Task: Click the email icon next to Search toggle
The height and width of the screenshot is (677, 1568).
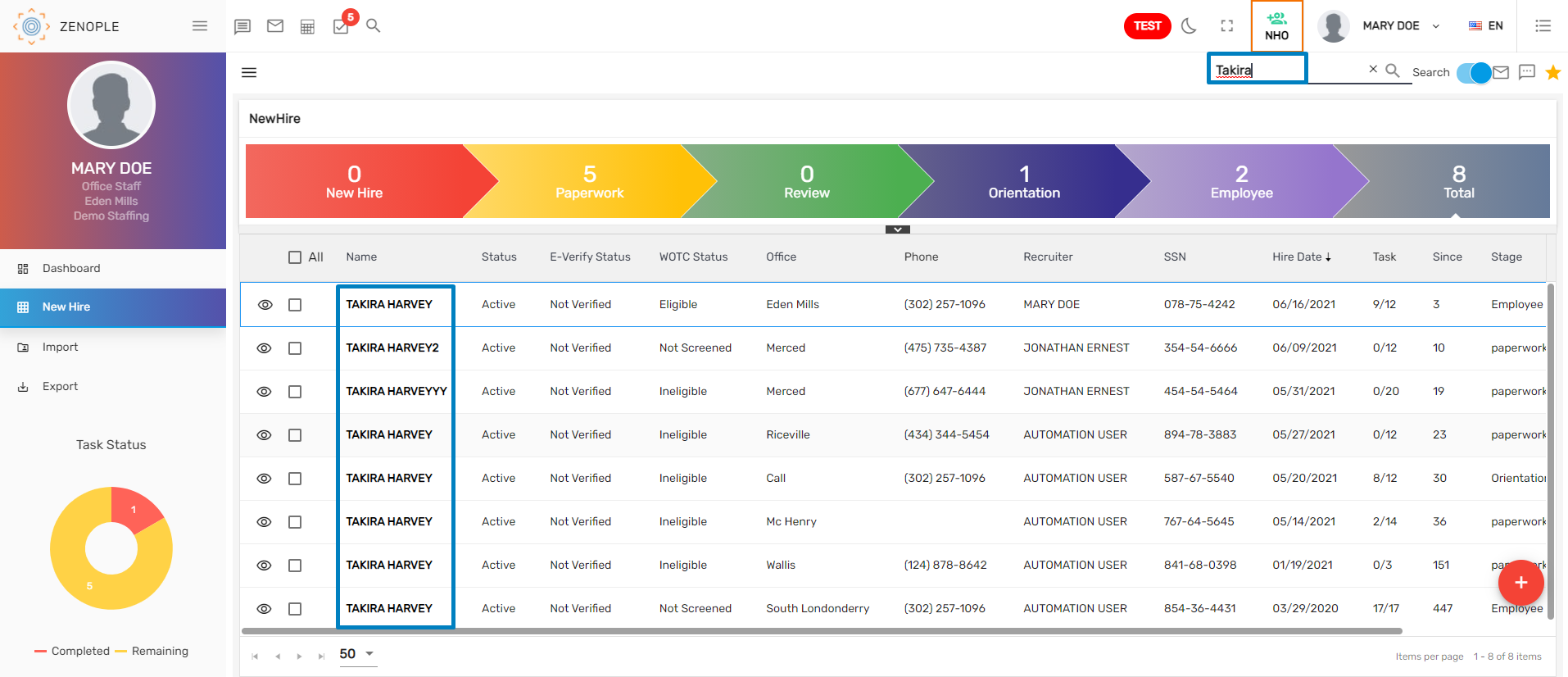Action: 1501,72
